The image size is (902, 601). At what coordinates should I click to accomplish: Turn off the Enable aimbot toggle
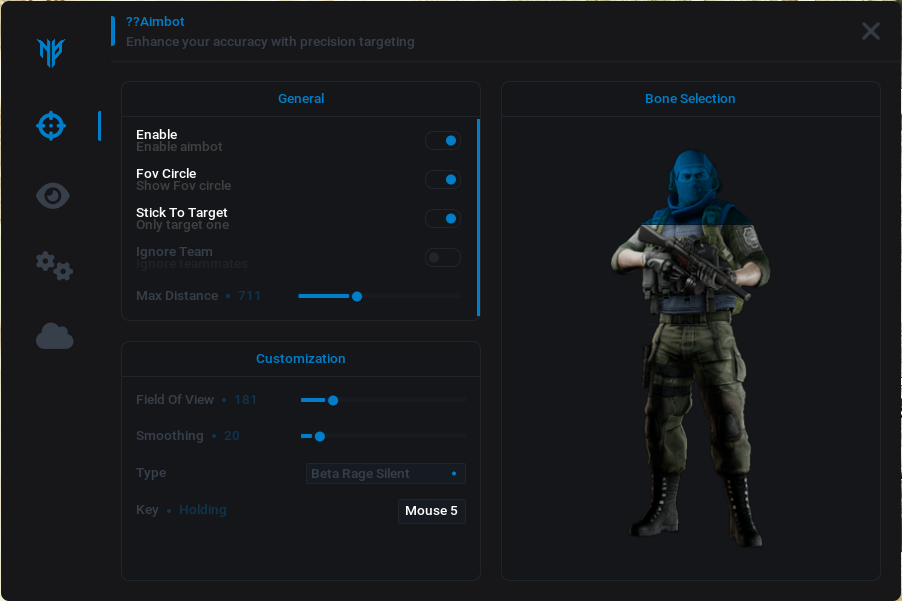tap(443, 141)
